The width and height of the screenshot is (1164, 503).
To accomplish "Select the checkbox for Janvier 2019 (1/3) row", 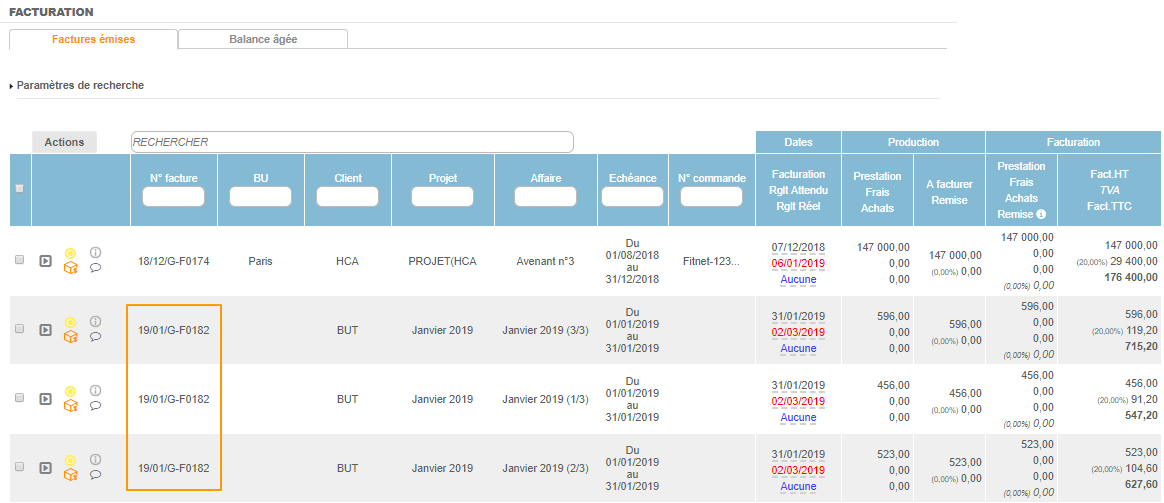I will (x=19, y=398).
